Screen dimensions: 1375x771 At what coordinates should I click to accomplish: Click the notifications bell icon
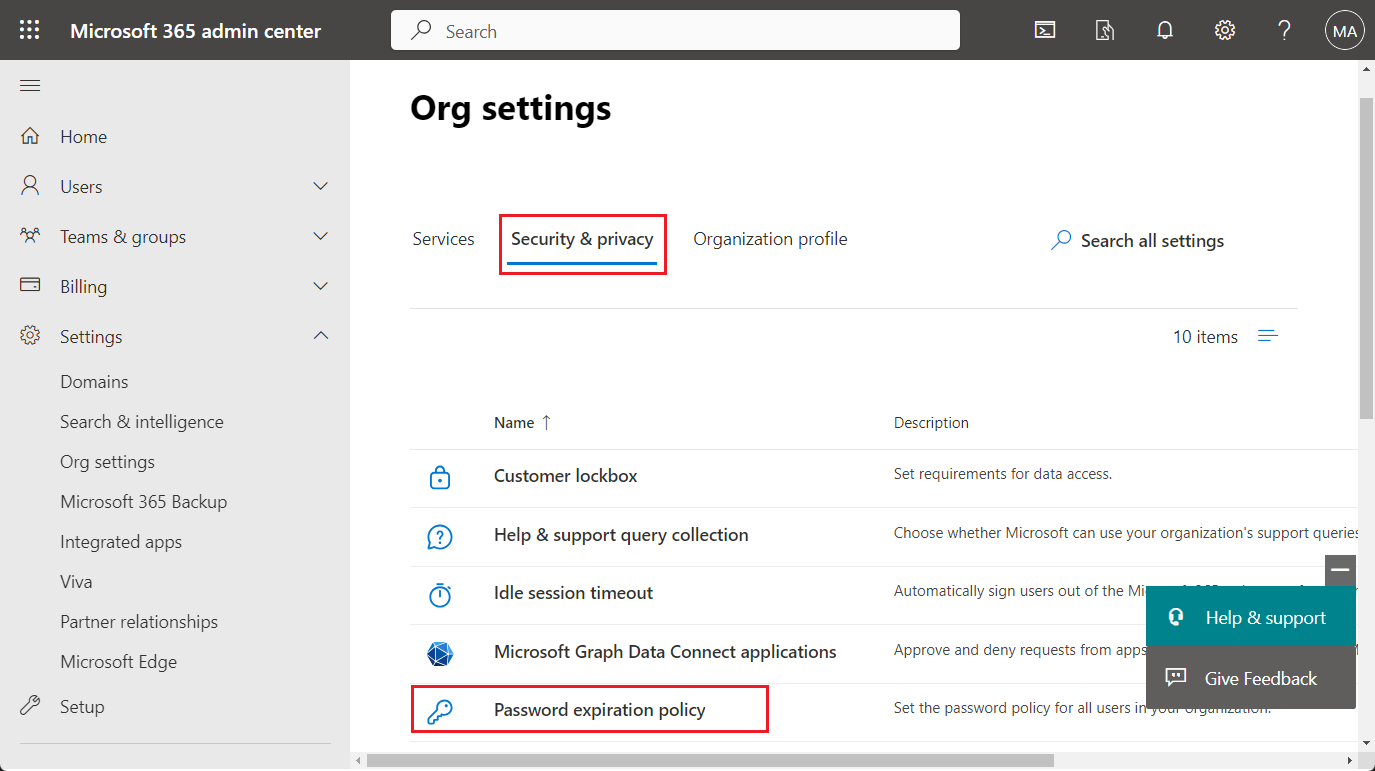click(1164, 30)
